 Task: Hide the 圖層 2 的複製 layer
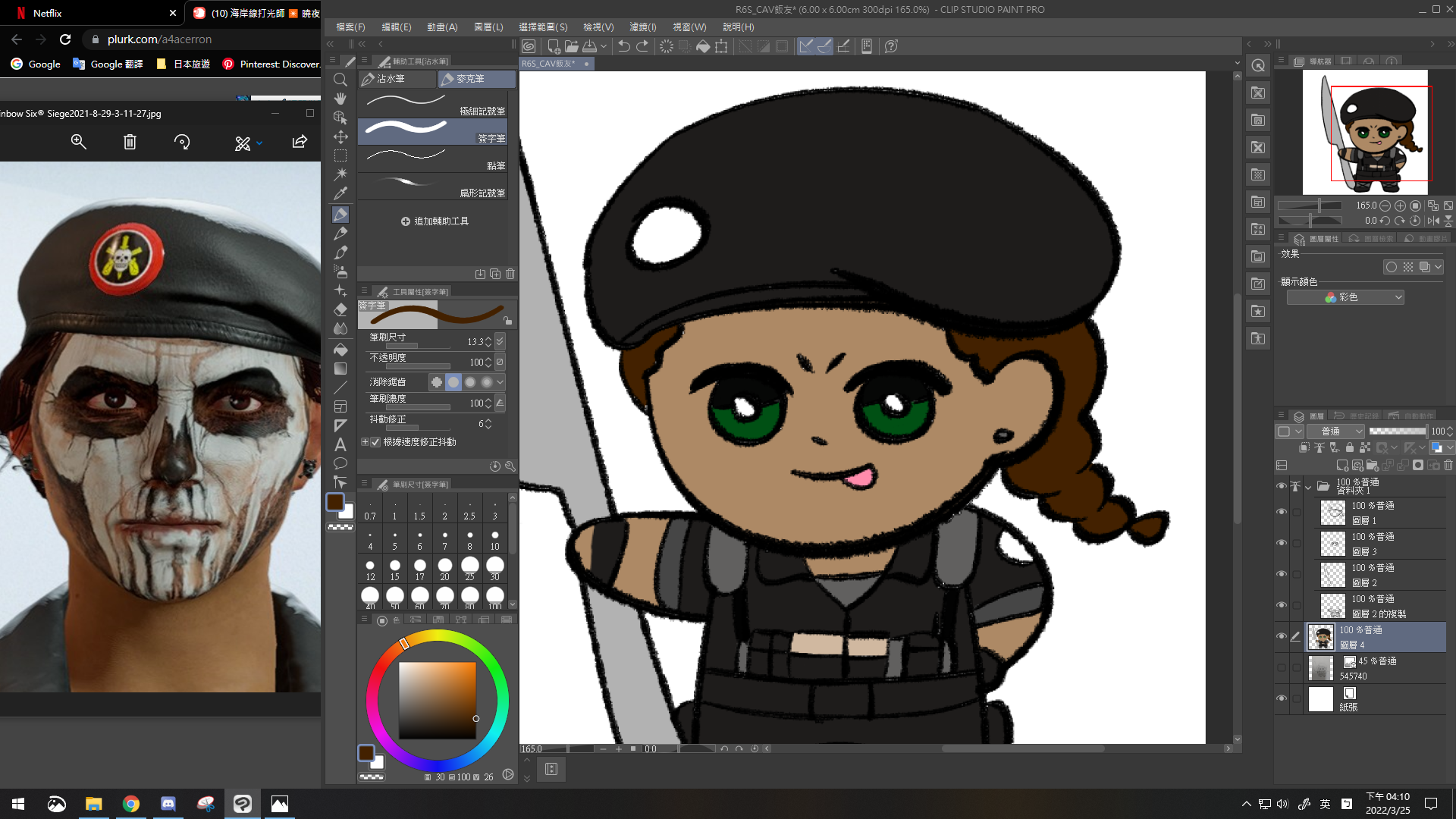(1282, 605)
